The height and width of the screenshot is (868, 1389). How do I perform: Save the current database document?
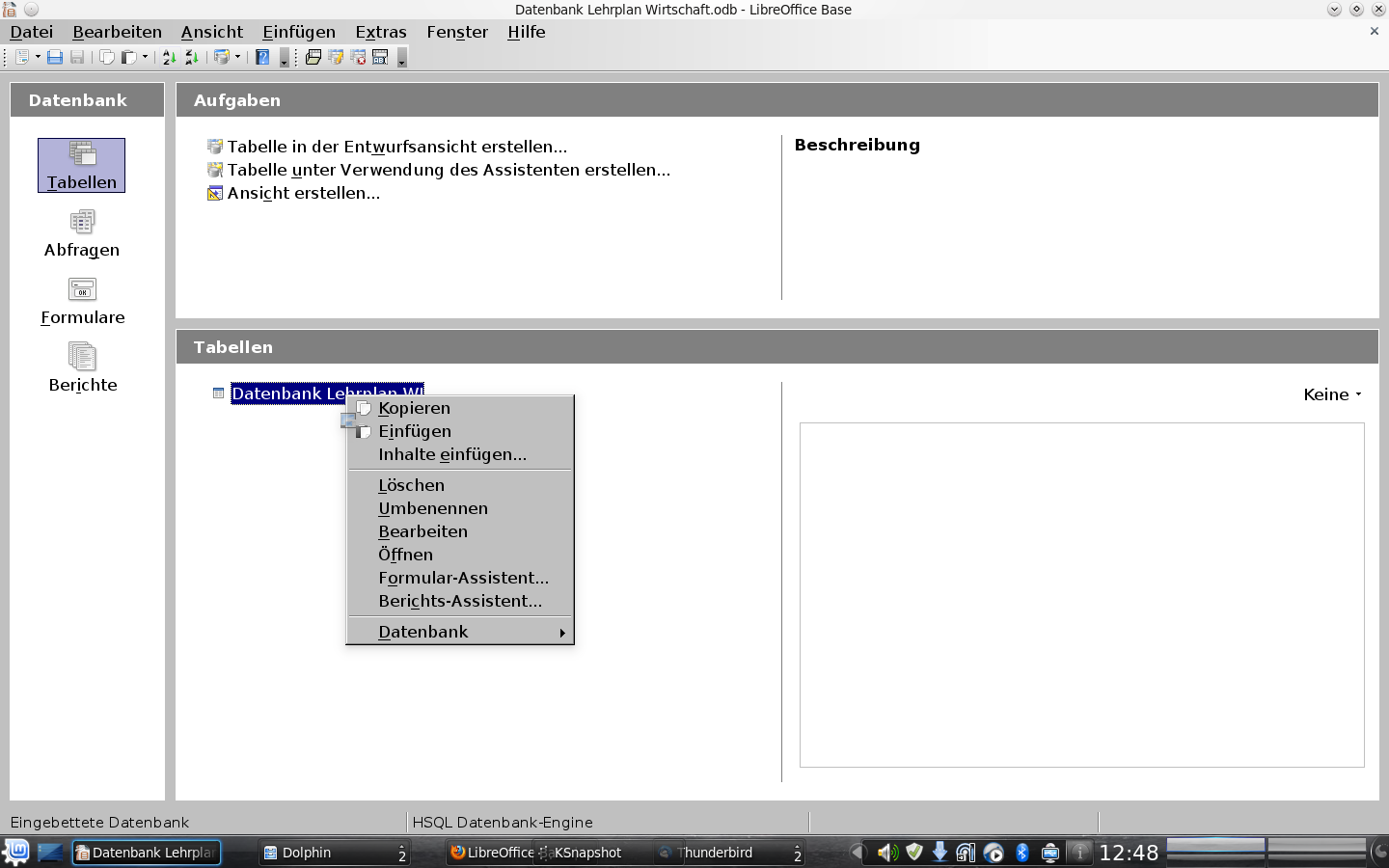[x=55, y=58]
